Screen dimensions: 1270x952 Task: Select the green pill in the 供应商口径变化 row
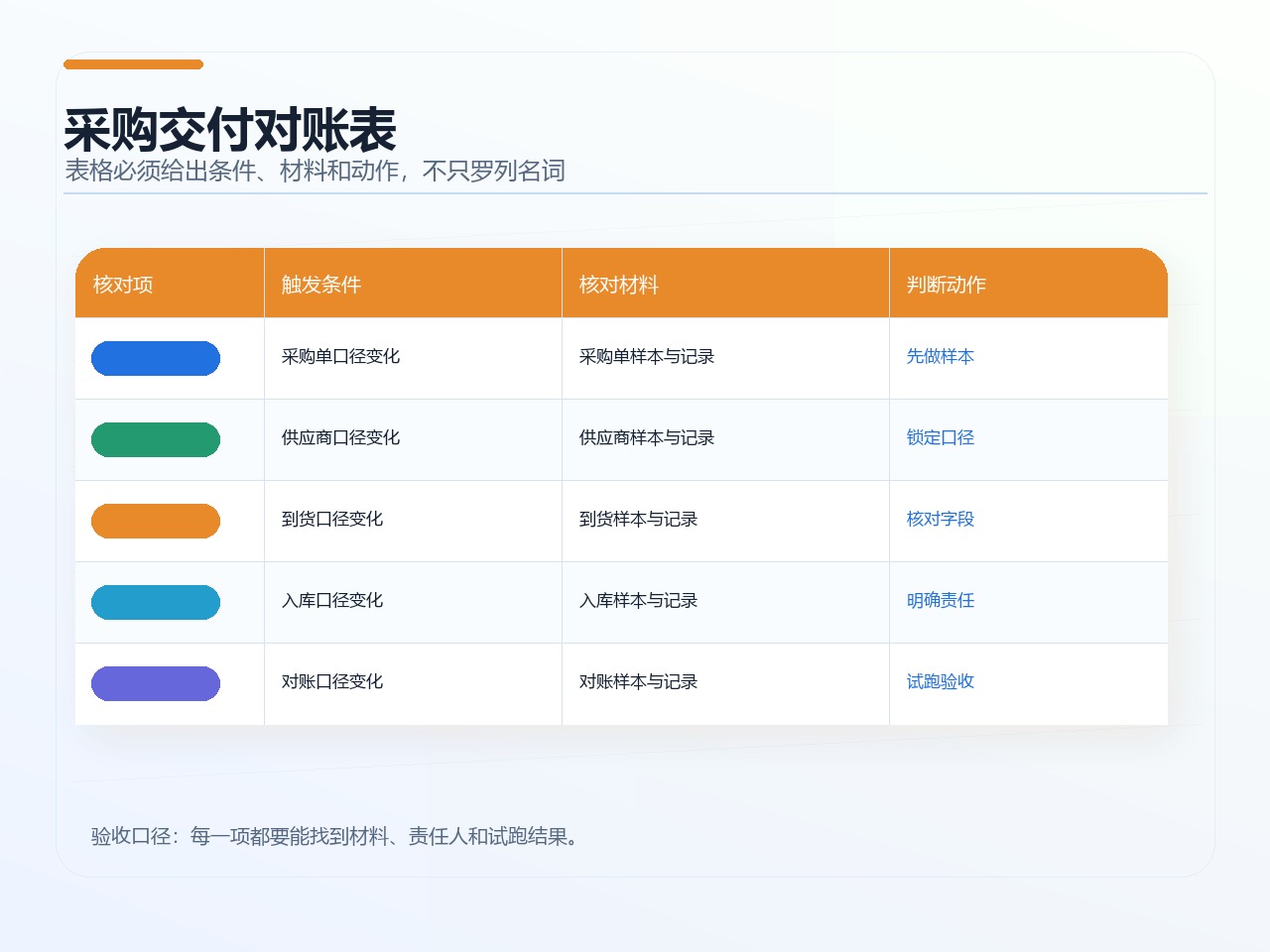[156, 440]
